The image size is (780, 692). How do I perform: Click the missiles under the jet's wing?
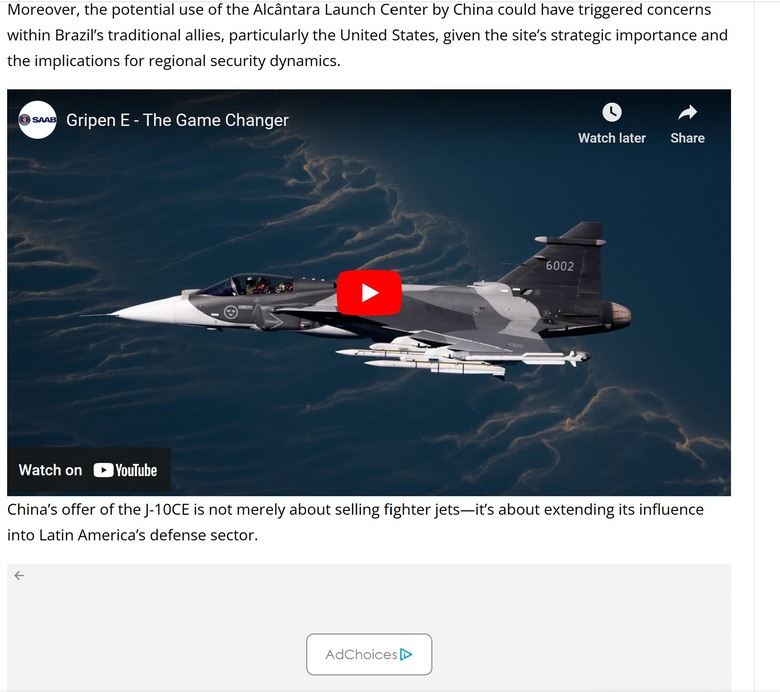[463, 357]
